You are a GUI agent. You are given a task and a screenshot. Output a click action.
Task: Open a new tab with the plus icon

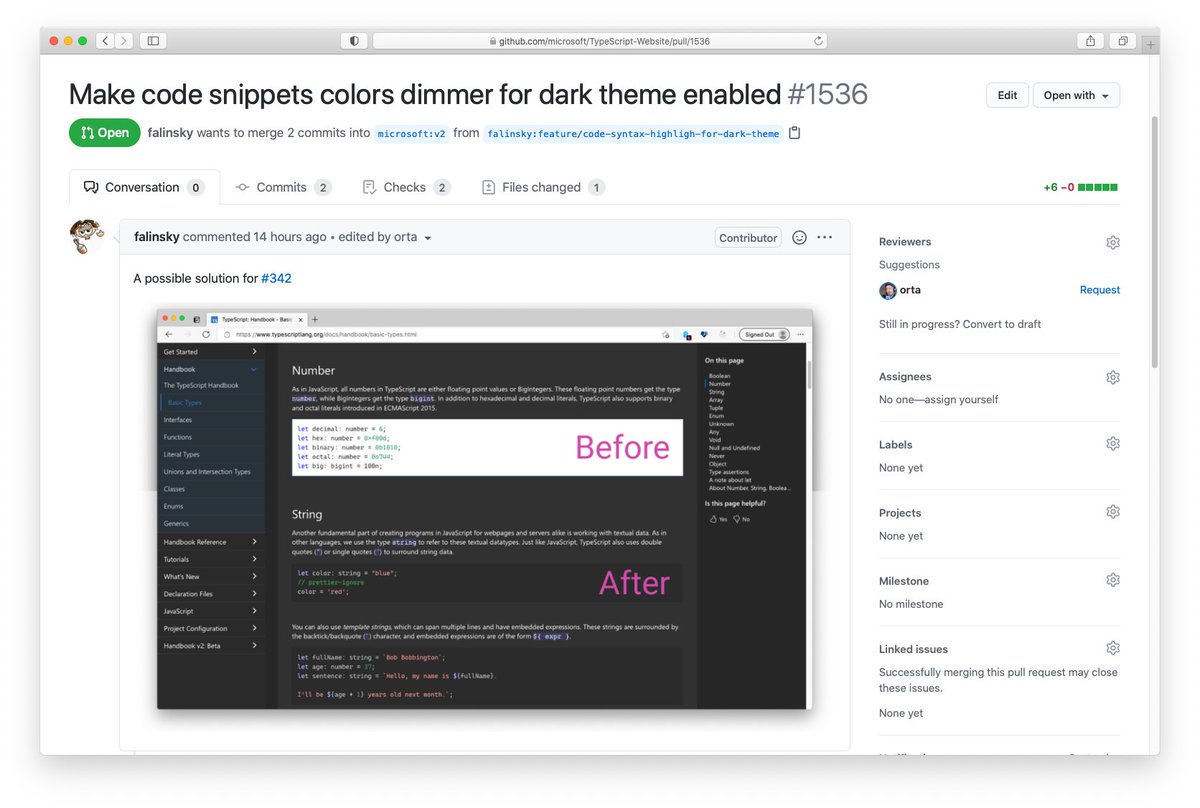click(x=1148, y=44)
